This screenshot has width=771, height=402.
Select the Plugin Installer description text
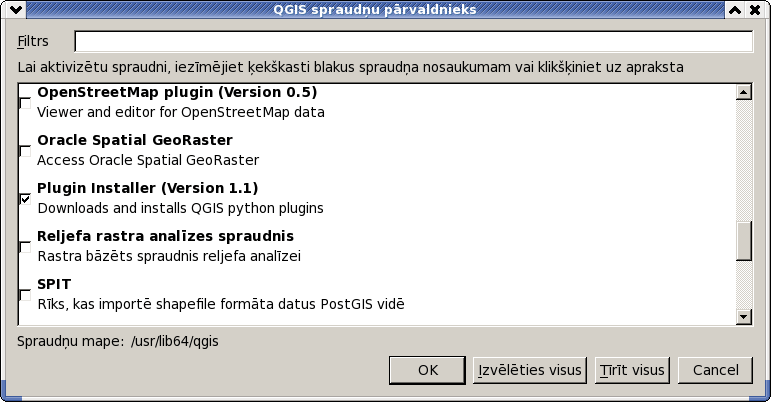pyautogui.click(x=180, y=208)
